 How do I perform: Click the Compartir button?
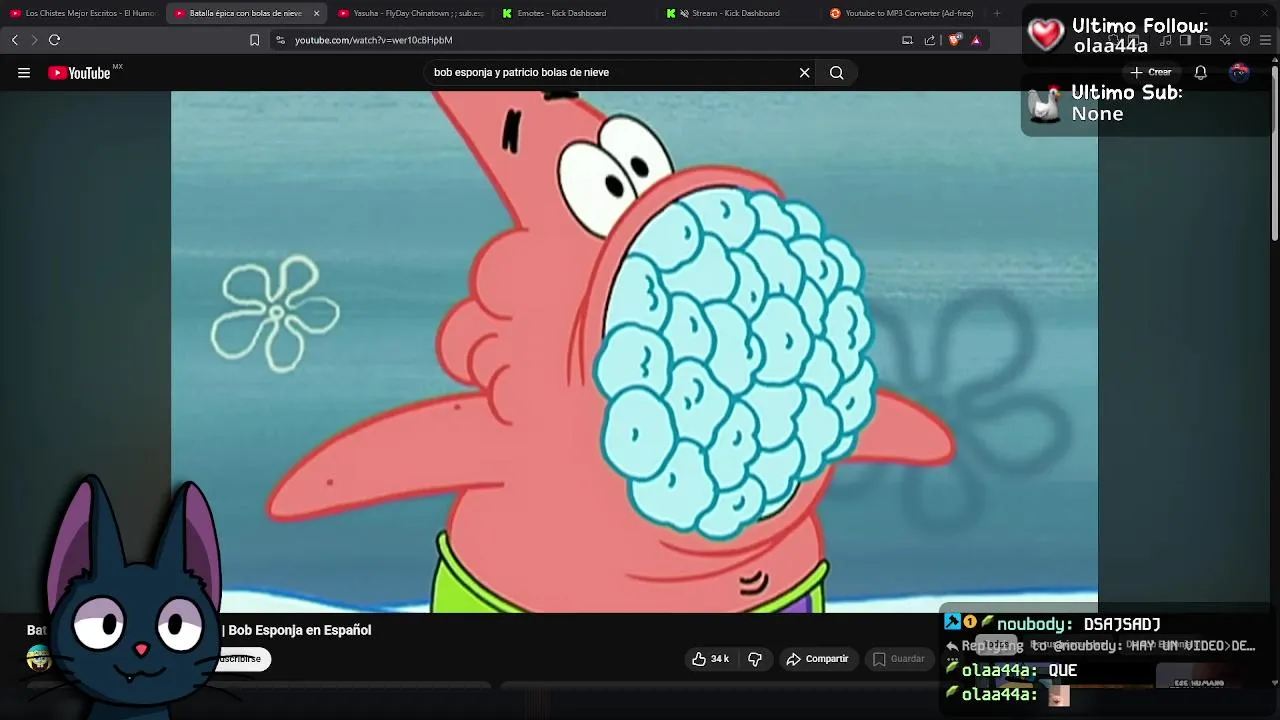coord(818,659)
